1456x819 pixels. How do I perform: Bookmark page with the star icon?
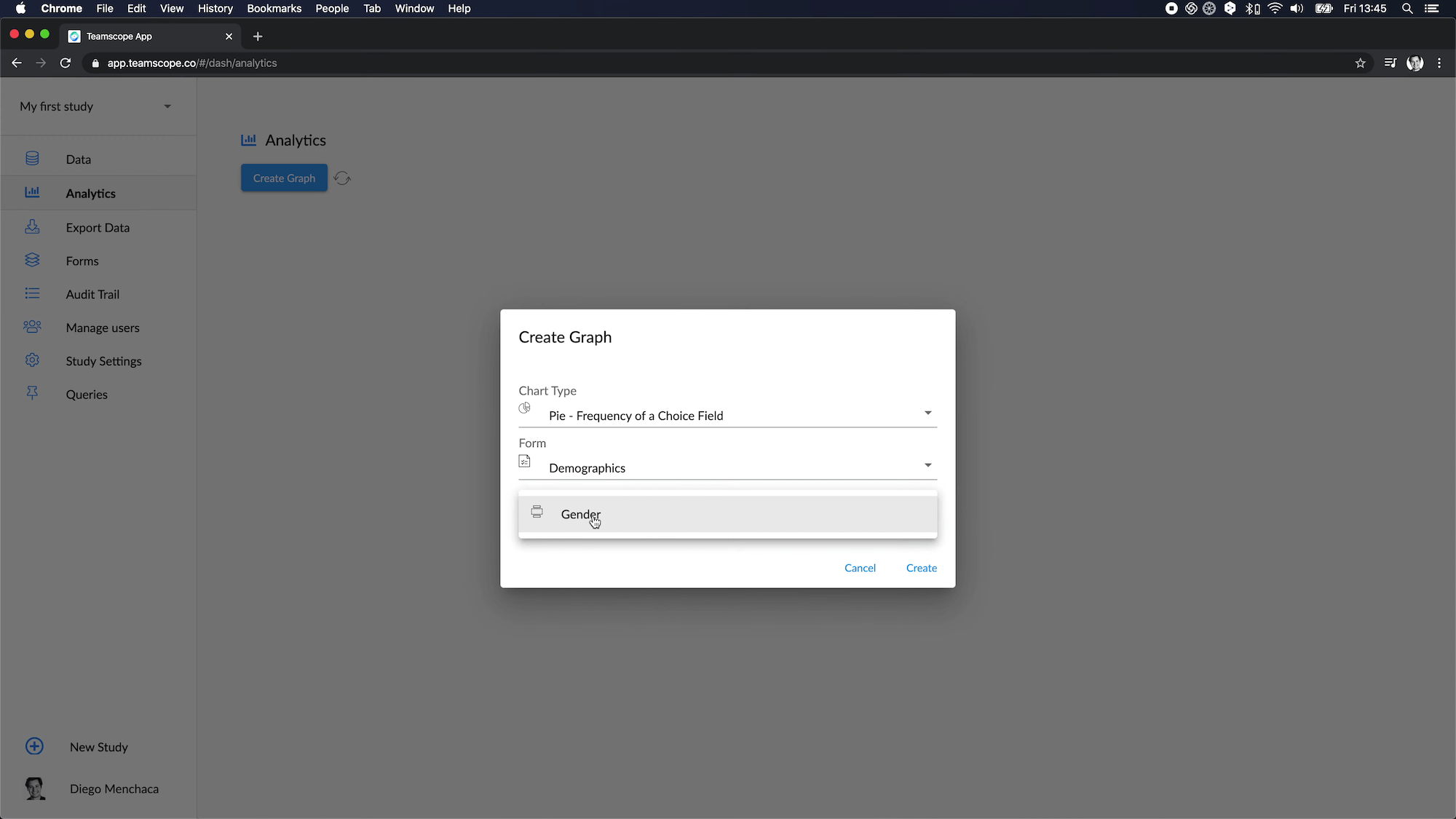[x=1360, y=63]
